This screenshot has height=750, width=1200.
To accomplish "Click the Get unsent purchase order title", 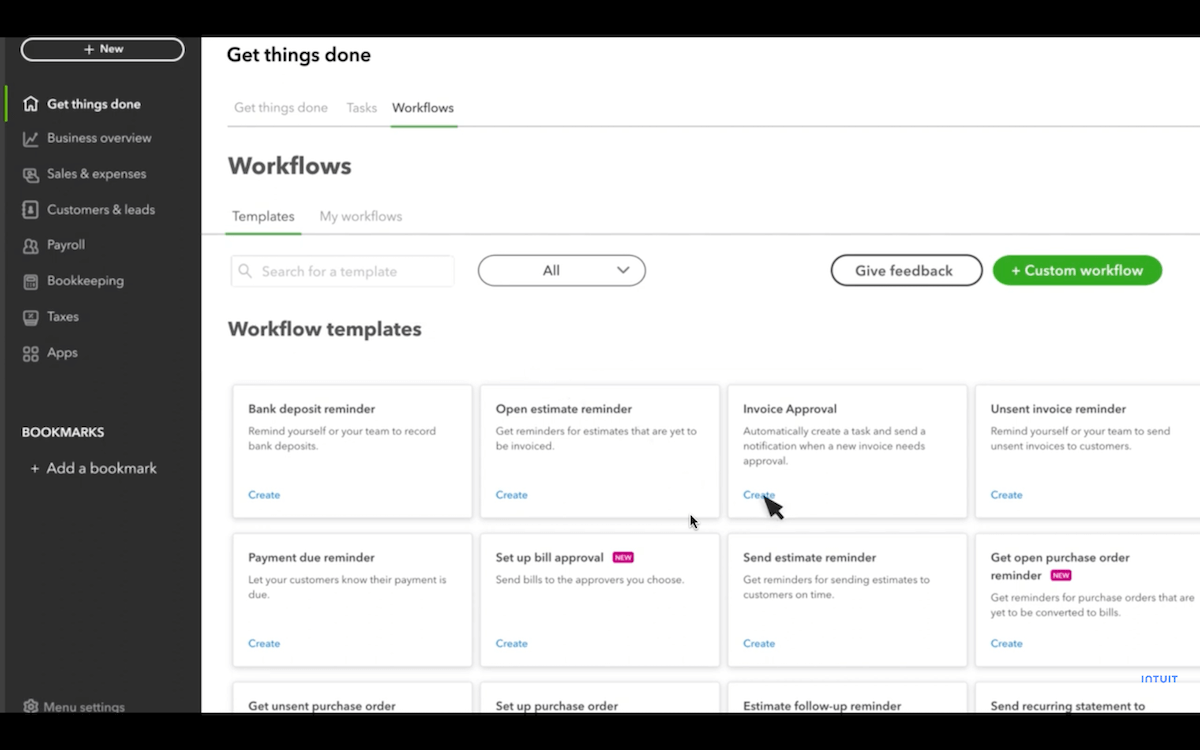I will [322, 706].
